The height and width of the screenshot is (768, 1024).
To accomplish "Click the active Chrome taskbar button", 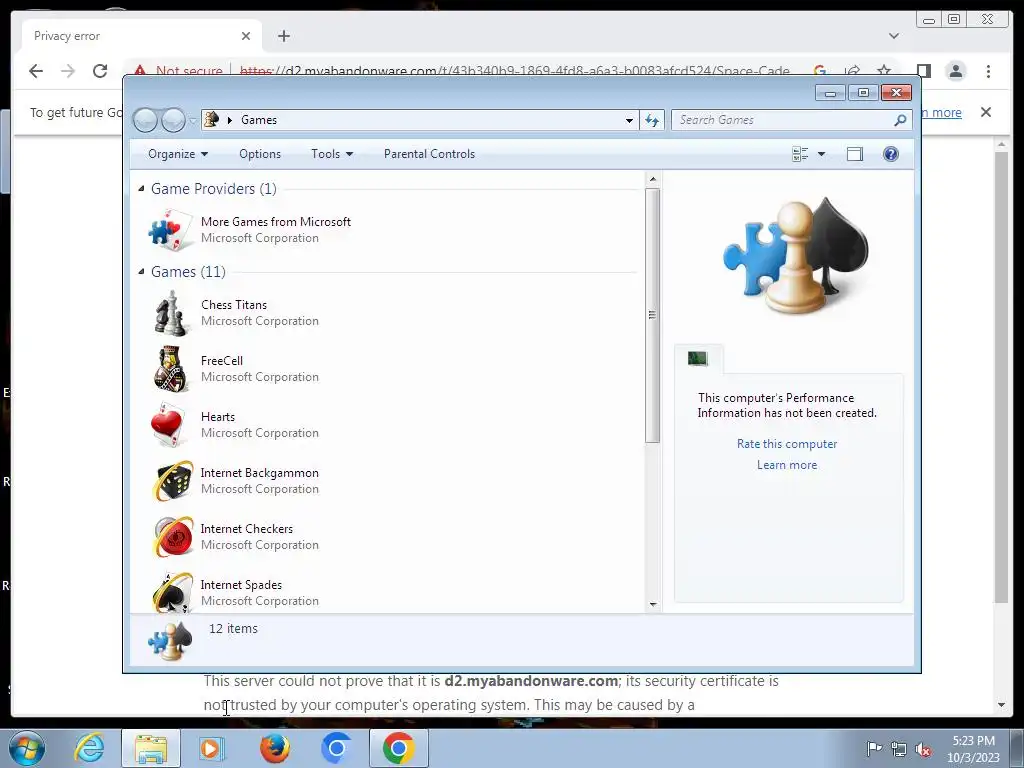I will (398, 748).
